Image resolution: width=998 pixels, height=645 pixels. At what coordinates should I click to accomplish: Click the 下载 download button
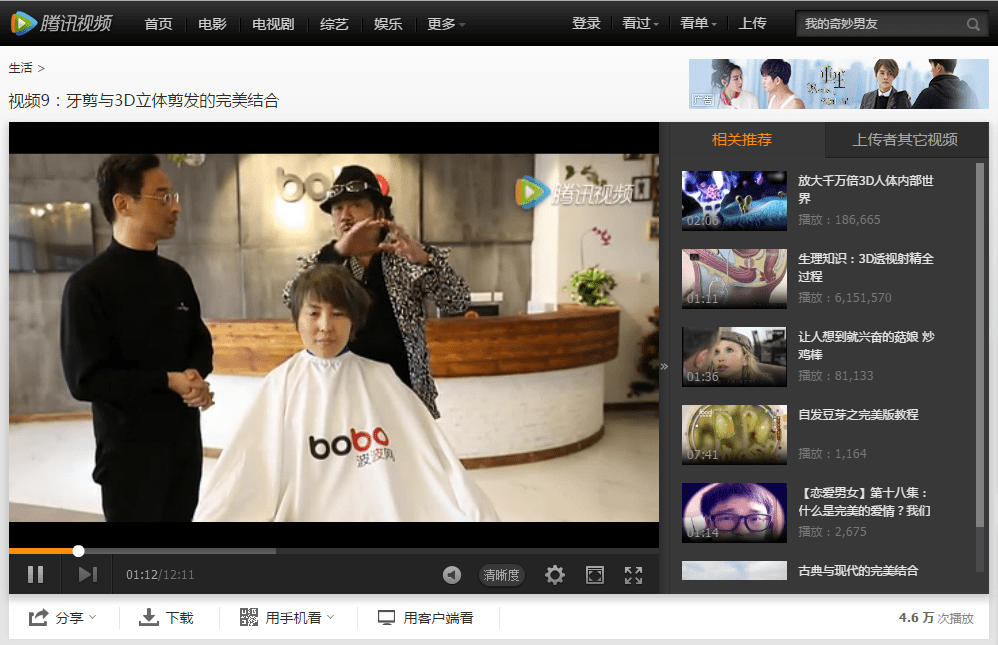pos(166,618)
